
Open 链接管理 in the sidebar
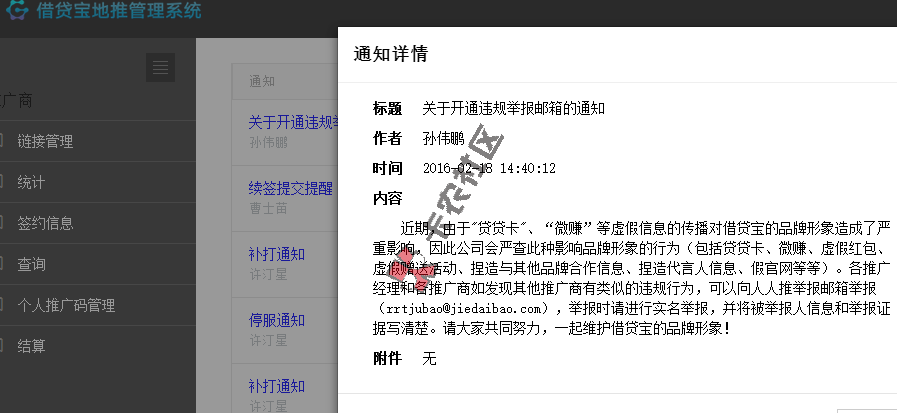click(45, 141)
